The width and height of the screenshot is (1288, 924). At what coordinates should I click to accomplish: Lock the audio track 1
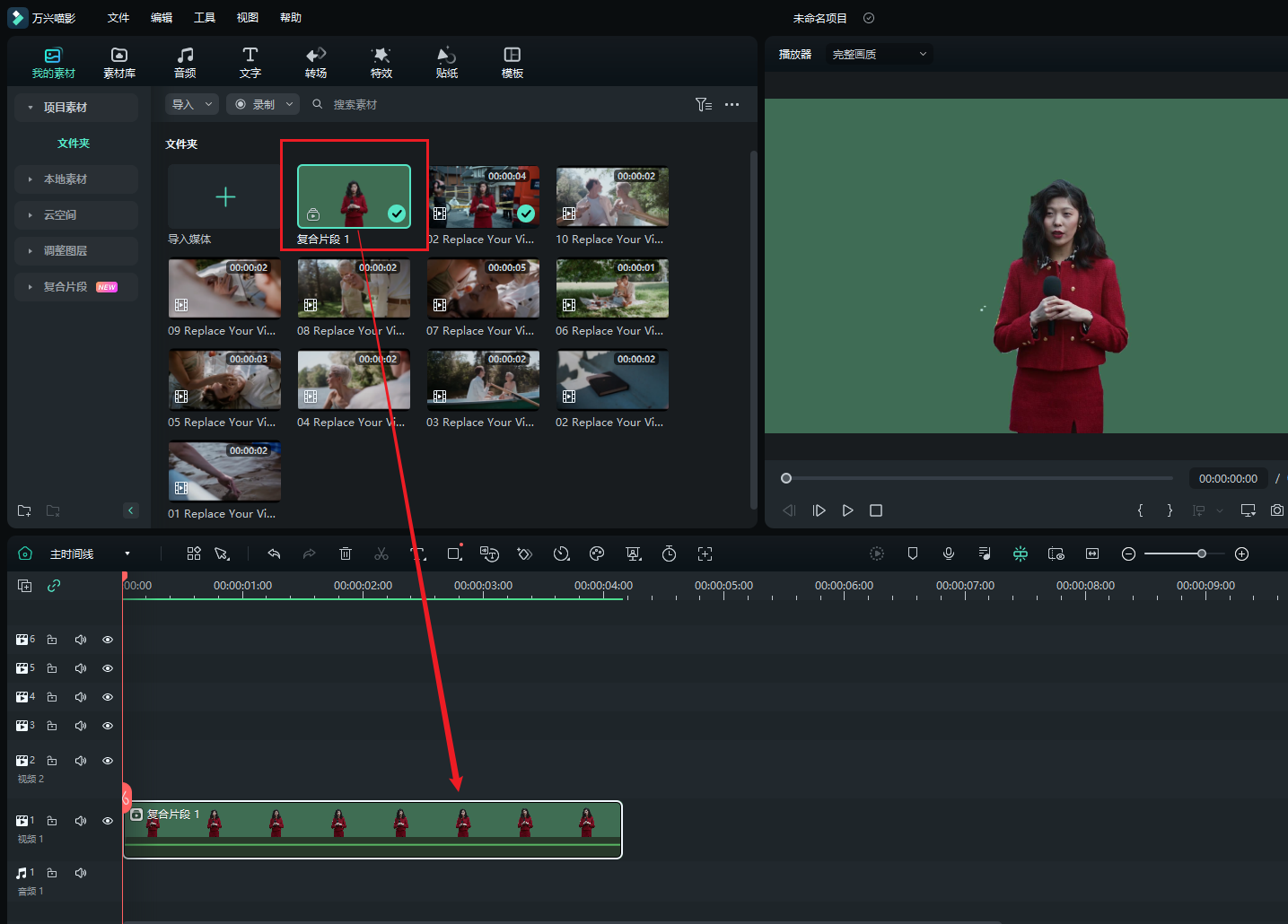52,873
